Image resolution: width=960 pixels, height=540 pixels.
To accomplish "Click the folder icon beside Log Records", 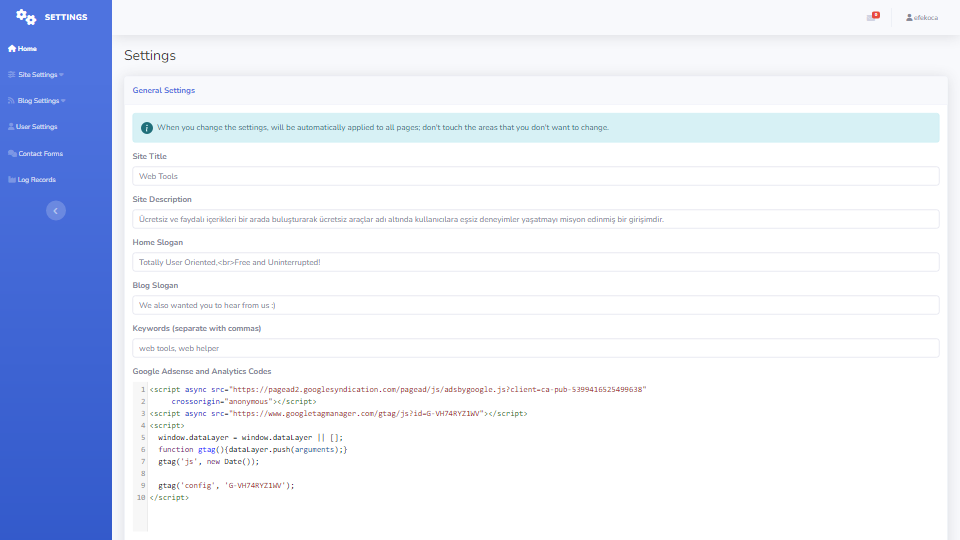I will point(12,179).
